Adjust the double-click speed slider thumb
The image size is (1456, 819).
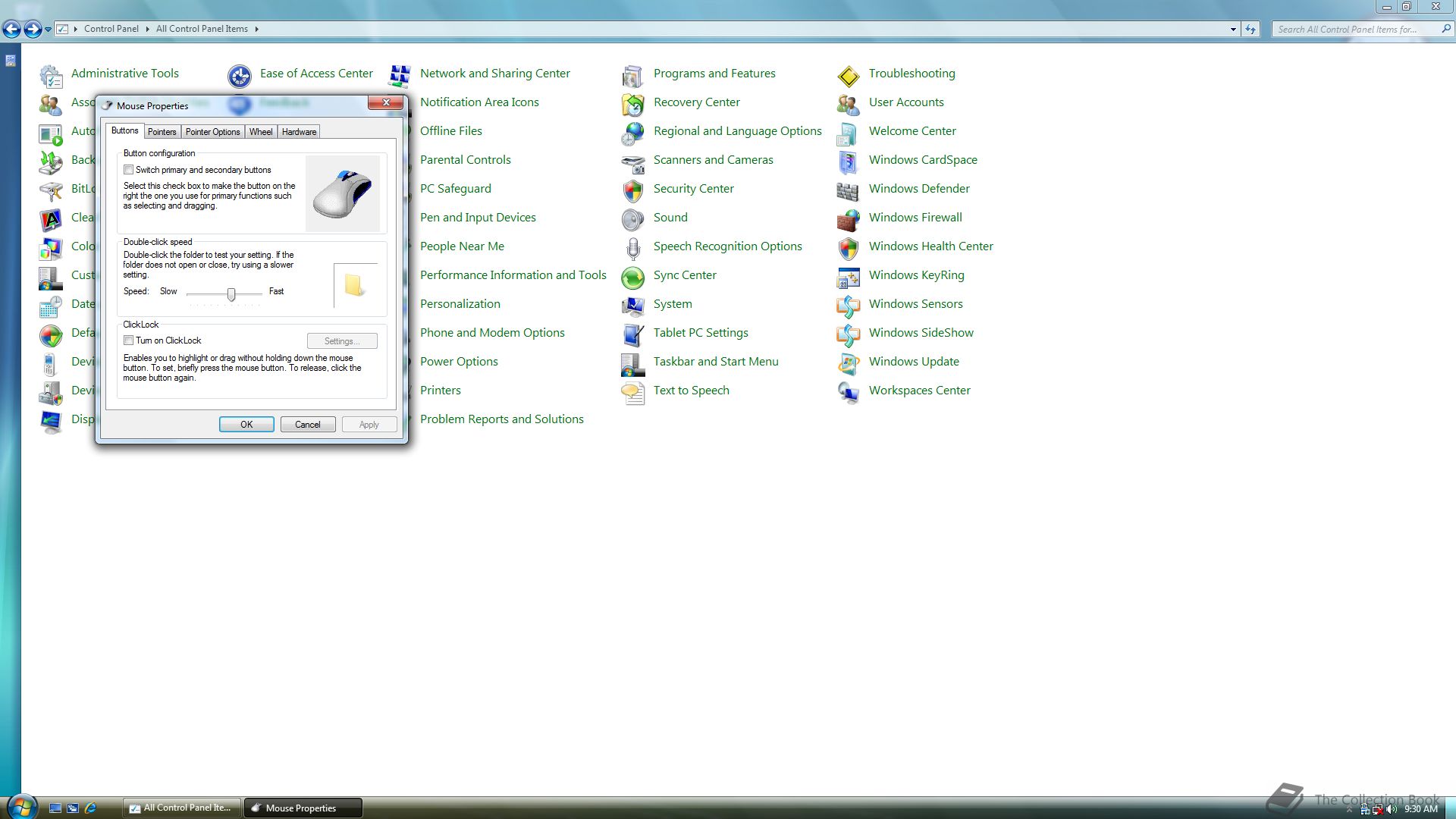click(231, 294)
